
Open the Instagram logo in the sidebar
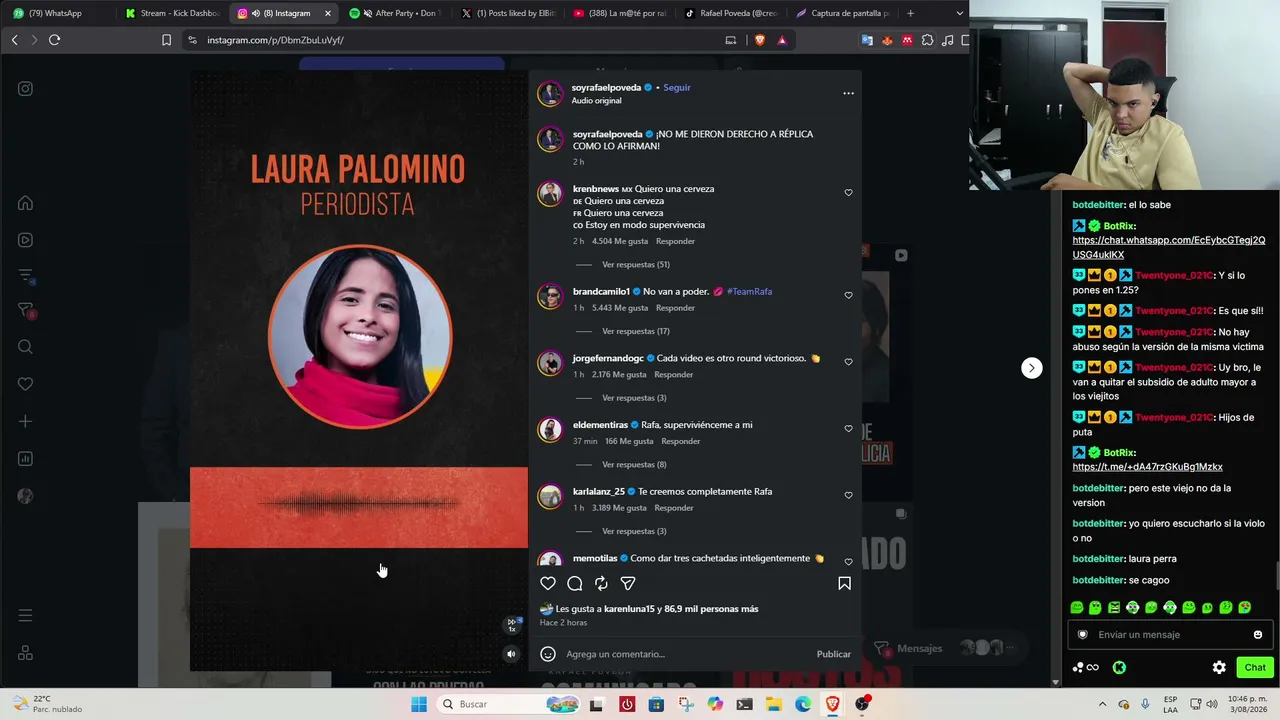[x=26, y=88]
